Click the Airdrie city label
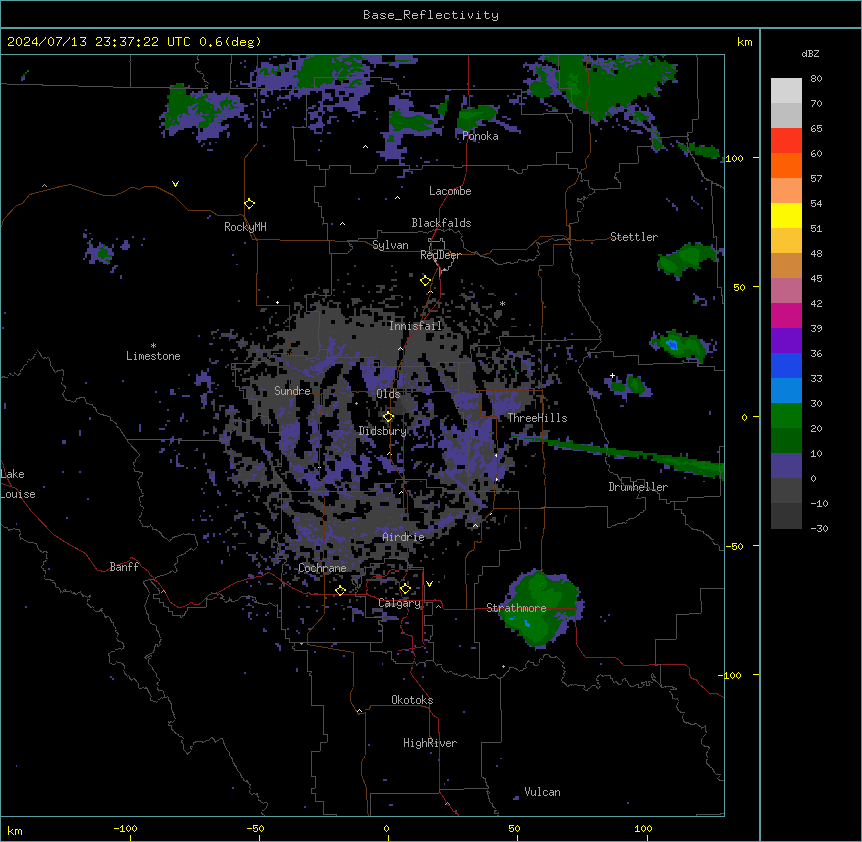This screenshot has height=842, width=862. (x=403, y=537)
